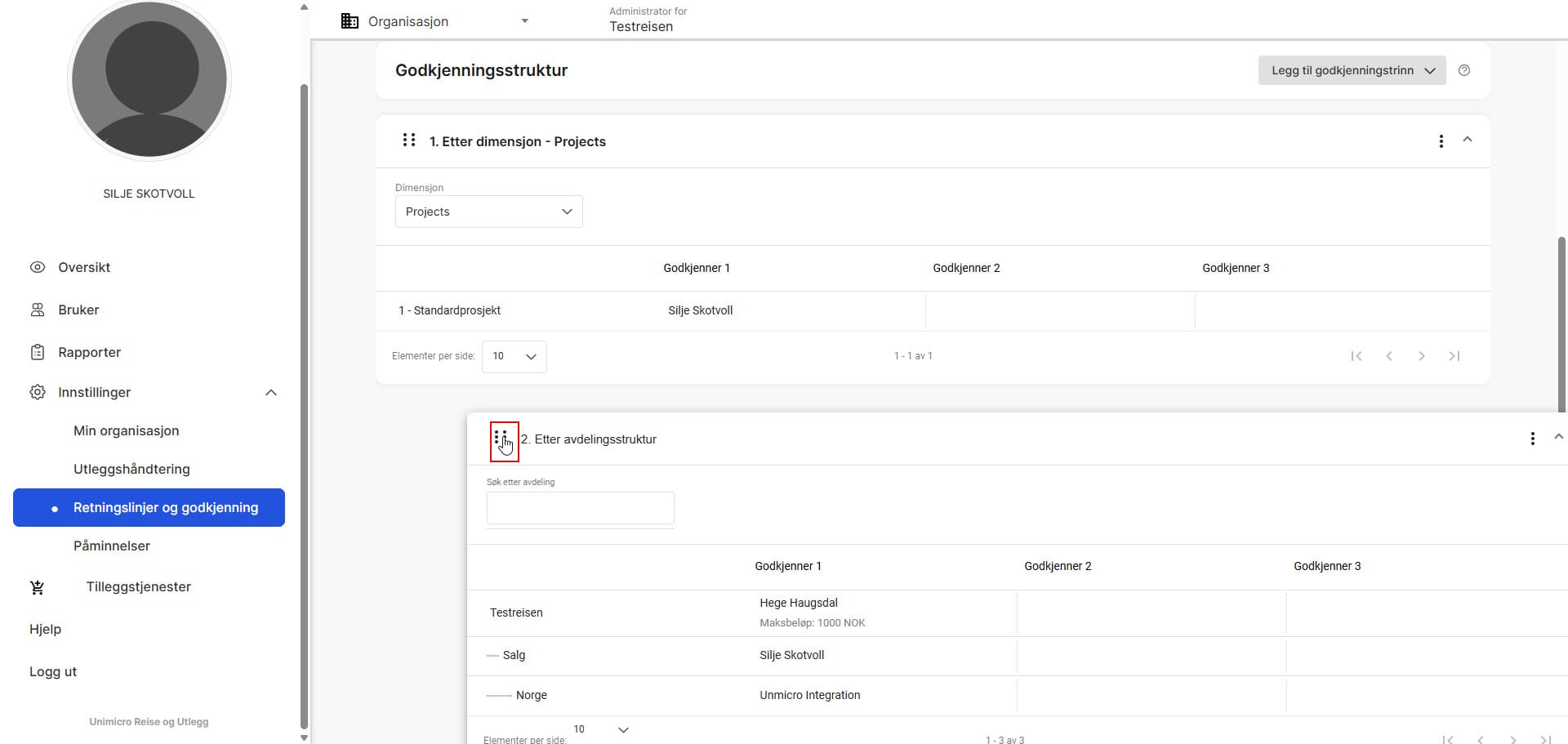Open Oversikt in the sidebar
This screenshot has width=1568, height=744.
[x=83, y=267]
